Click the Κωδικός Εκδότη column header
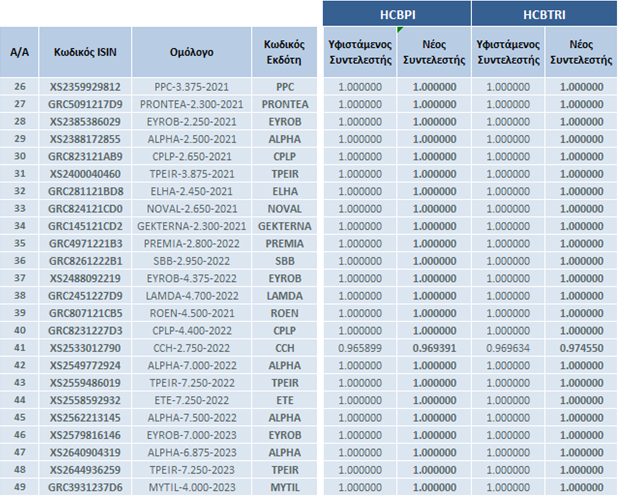 [284, 52]
